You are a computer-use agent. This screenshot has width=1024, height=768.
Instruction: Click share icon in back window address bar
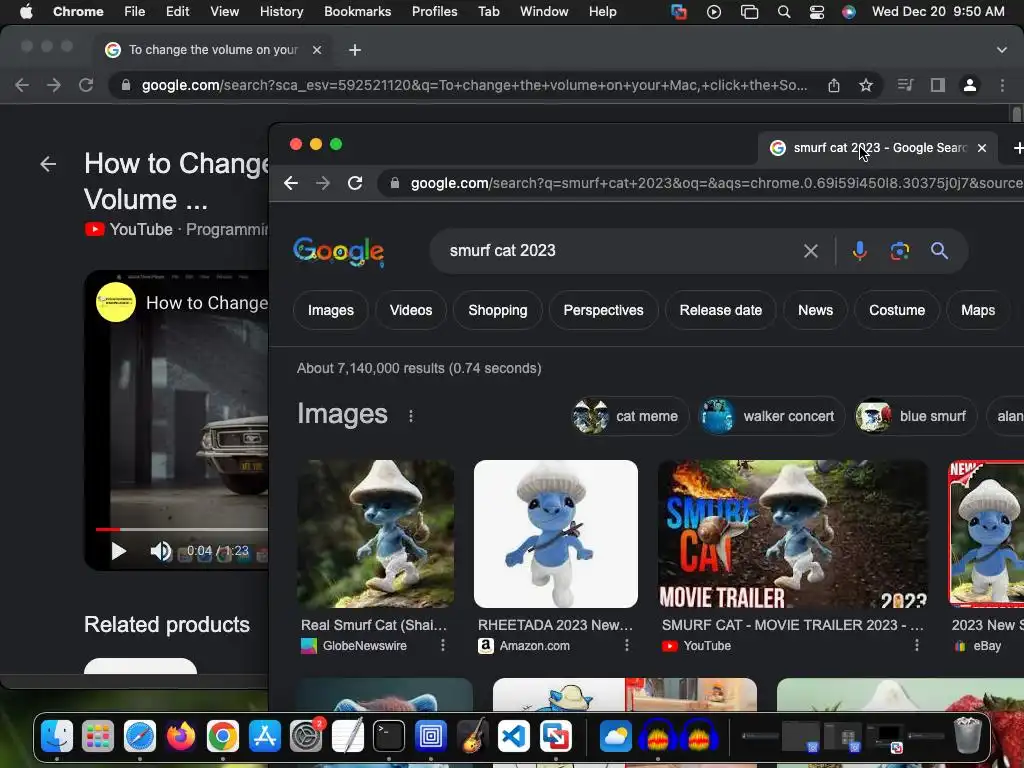[834, 85]
